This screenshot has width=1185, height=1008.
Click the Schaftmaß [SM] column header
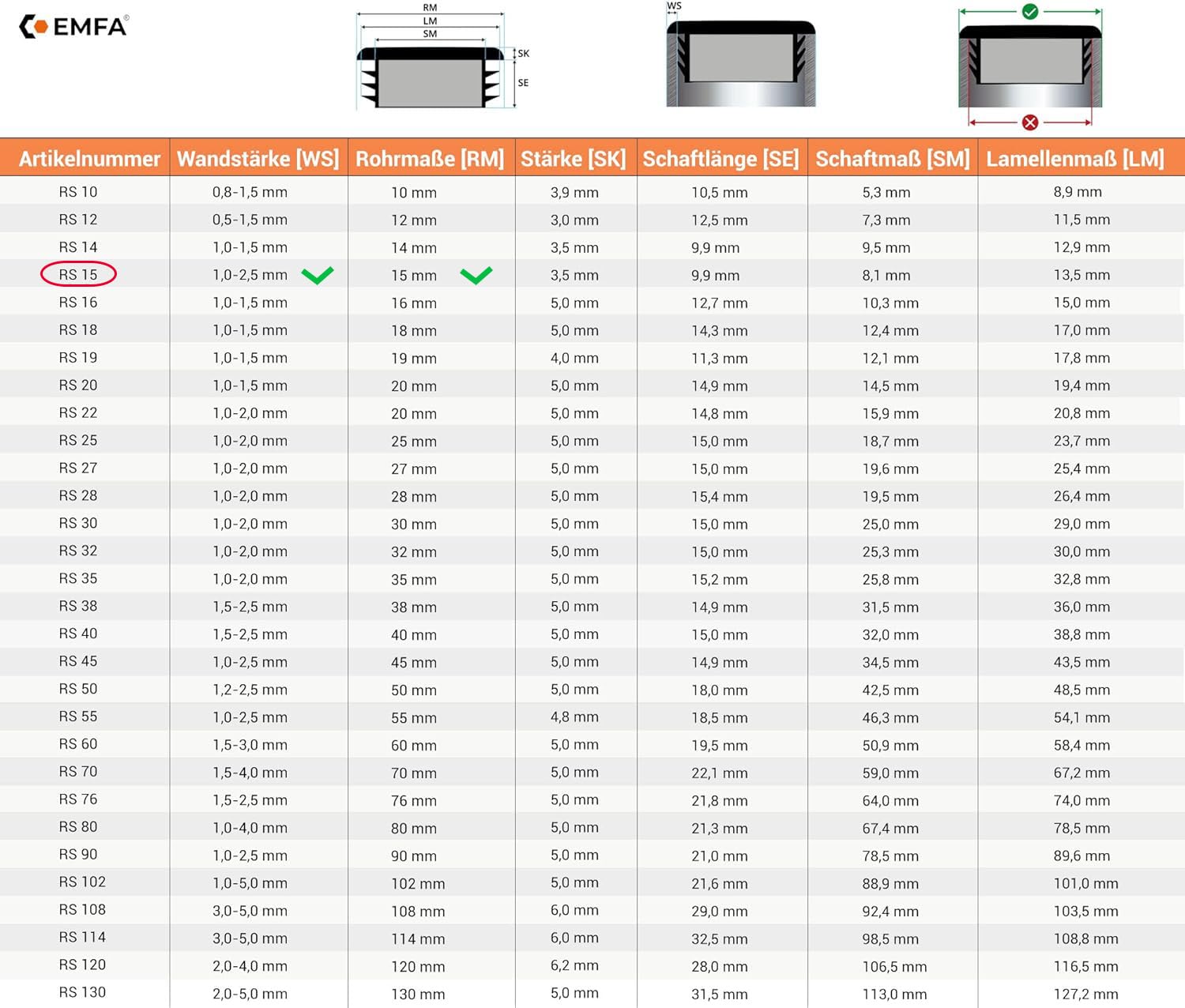(892, 159)
